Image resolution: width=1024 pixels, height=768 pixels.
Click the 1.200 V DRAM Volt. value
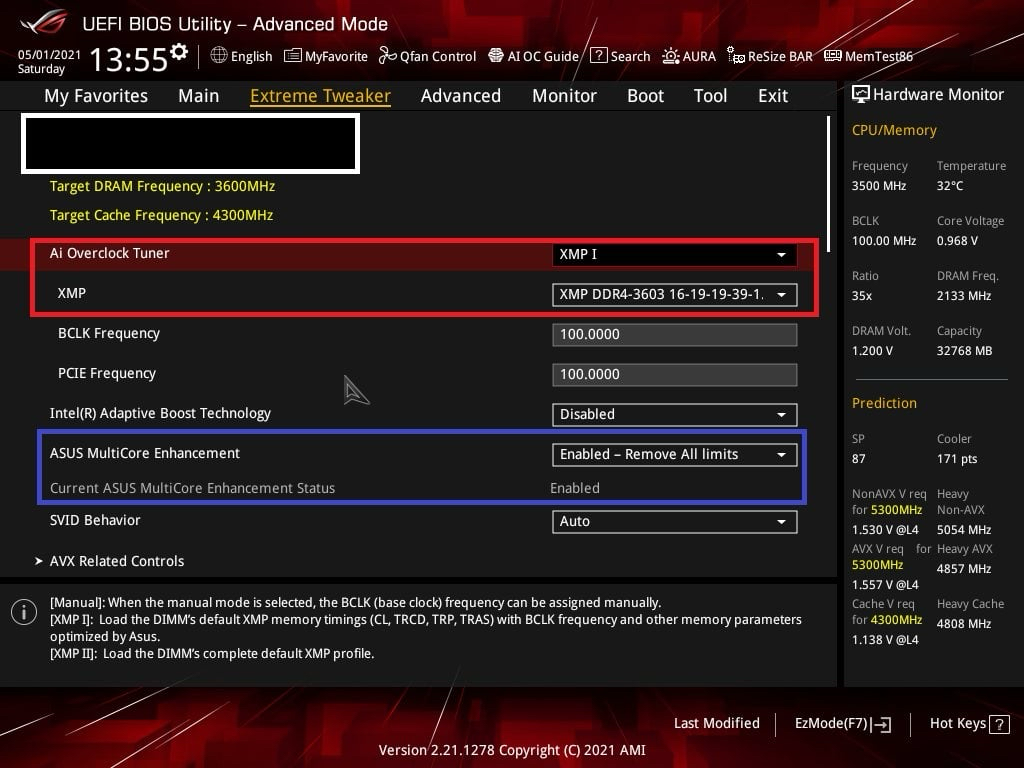[x=872, y=351]
